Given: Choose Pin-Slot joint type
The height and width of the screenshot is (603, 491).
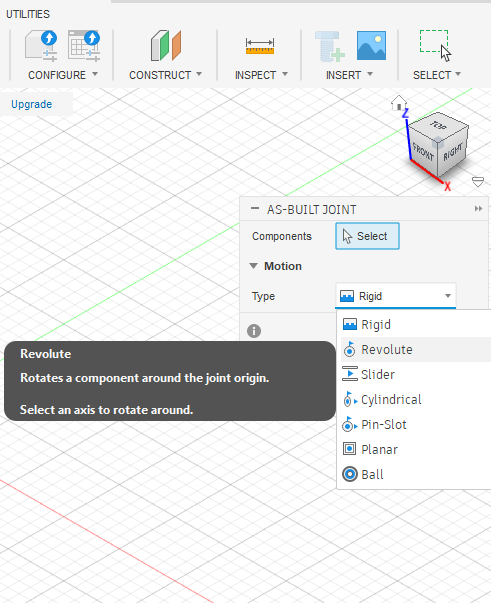Looking at the screenshot, I should tap(416, 425).
